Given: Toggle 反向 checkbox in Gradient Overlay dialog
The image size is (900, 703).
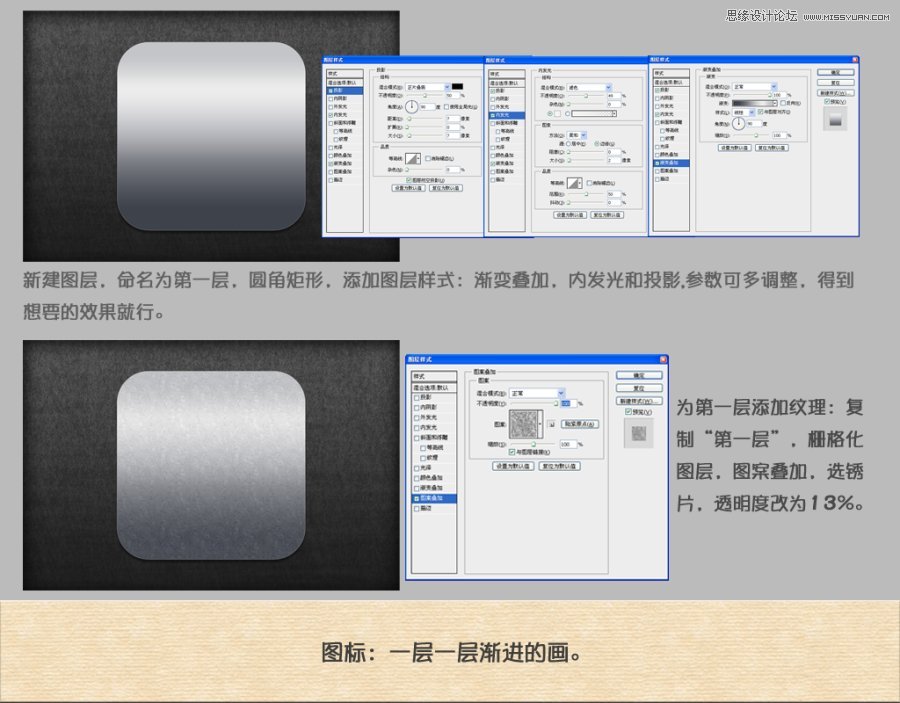Looking at the screenshot, I should point(783,103).
